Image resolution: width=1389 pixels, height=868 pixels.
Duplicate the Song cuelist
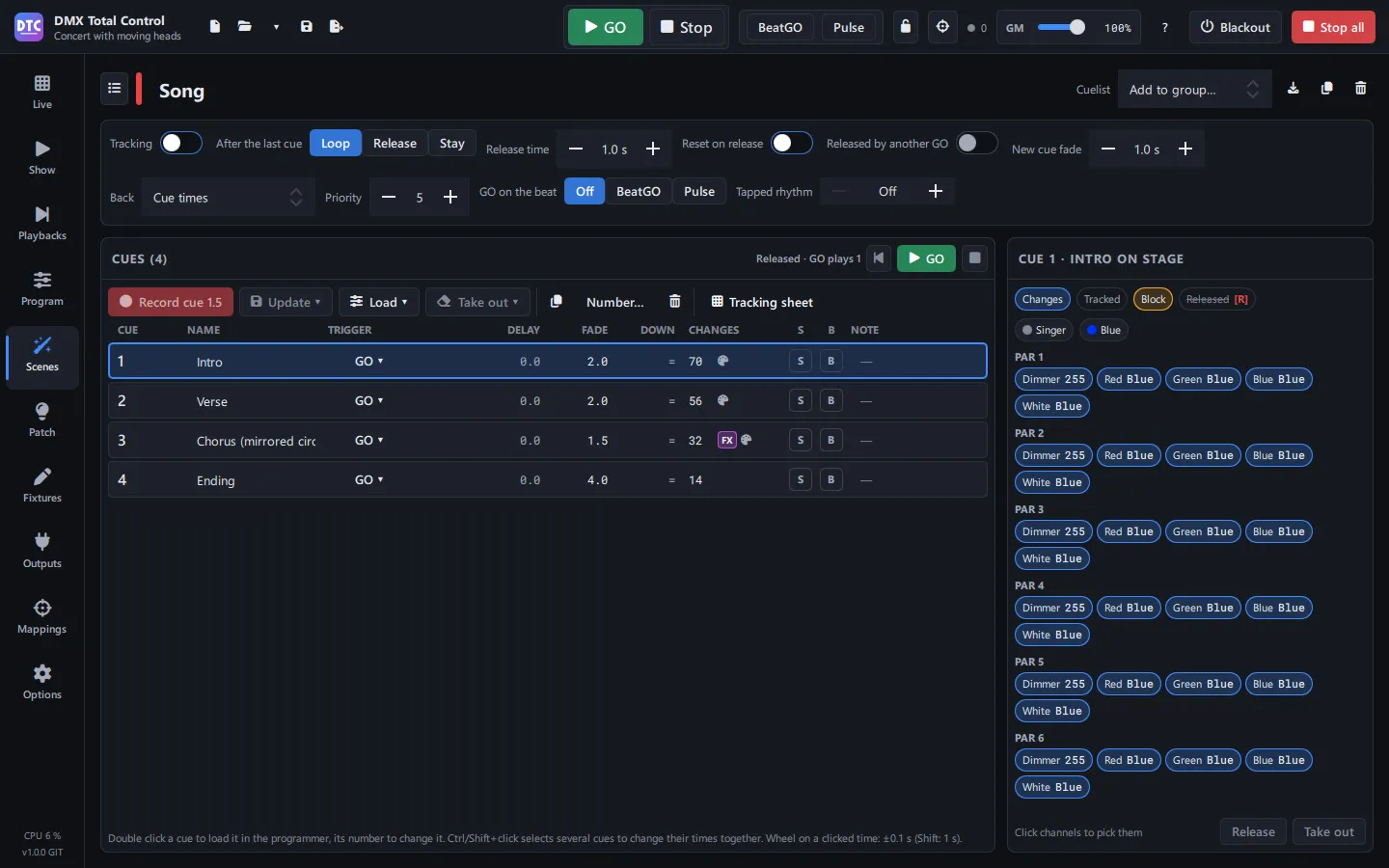click(1327, 89)
